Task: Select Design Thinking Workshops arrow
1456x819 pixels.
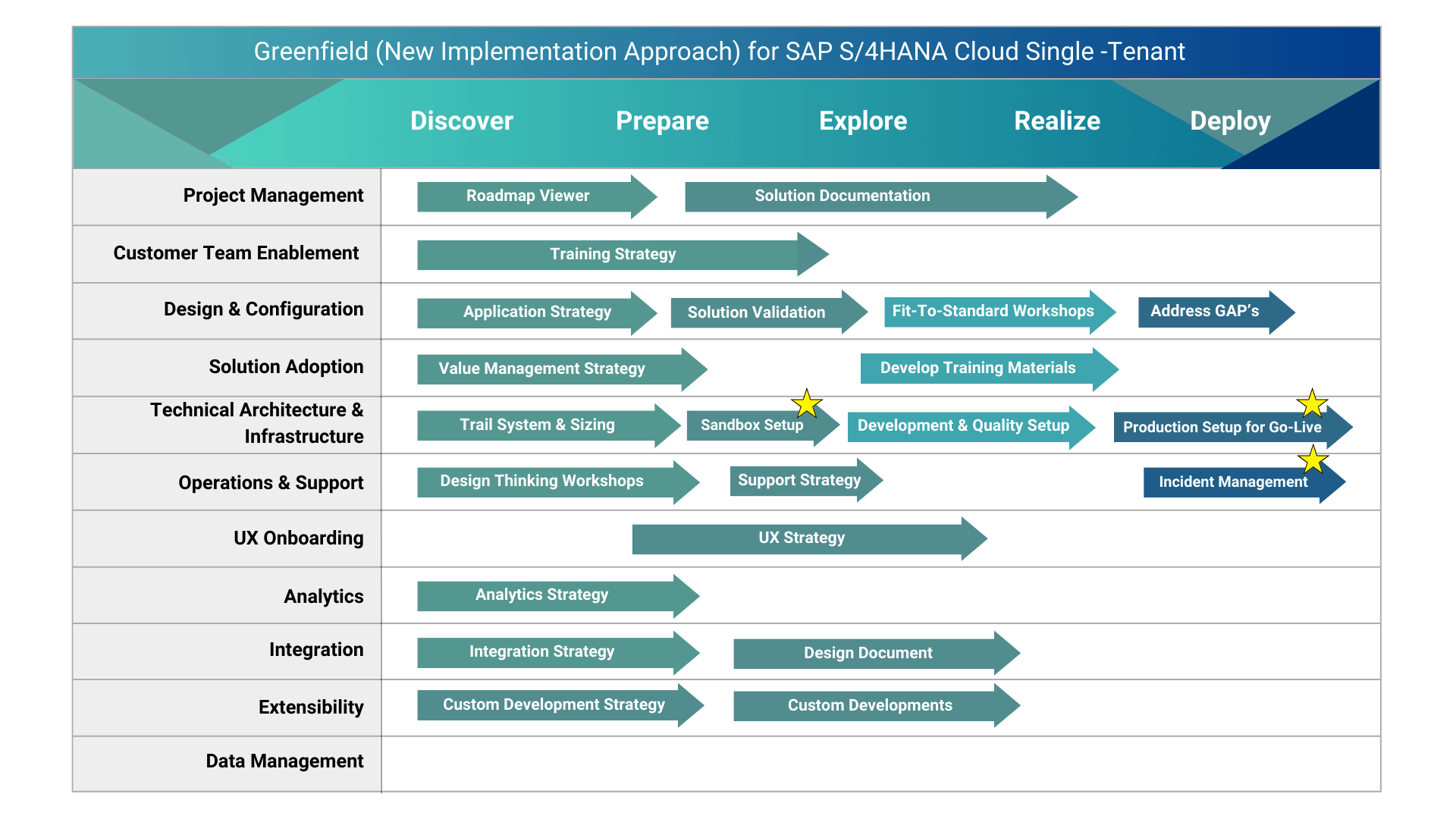Action: click(x=558, y=482)
